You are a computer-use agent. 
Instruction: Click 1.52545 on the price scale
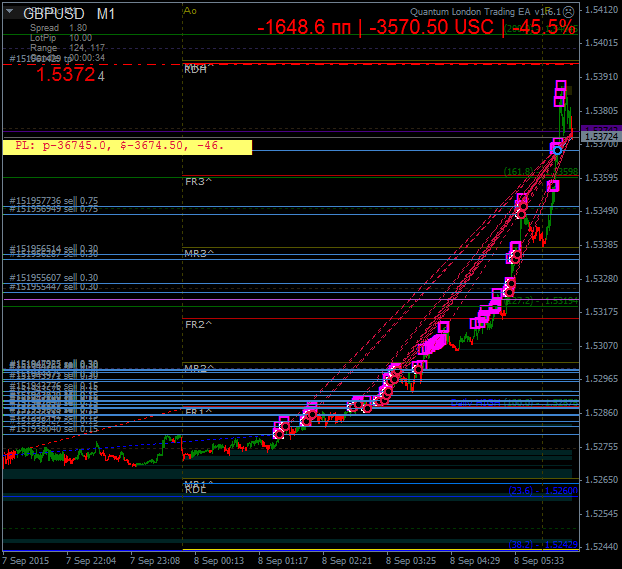pos(602,514)
